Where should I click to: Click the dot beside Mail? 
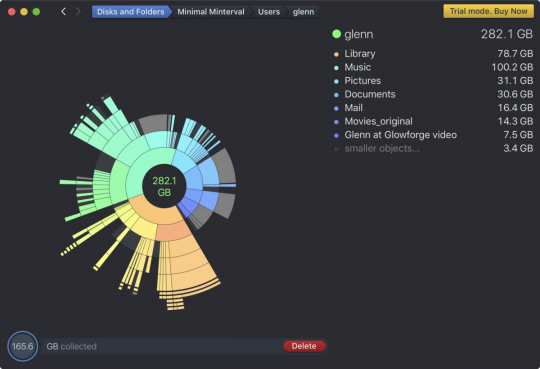[336, 109]
